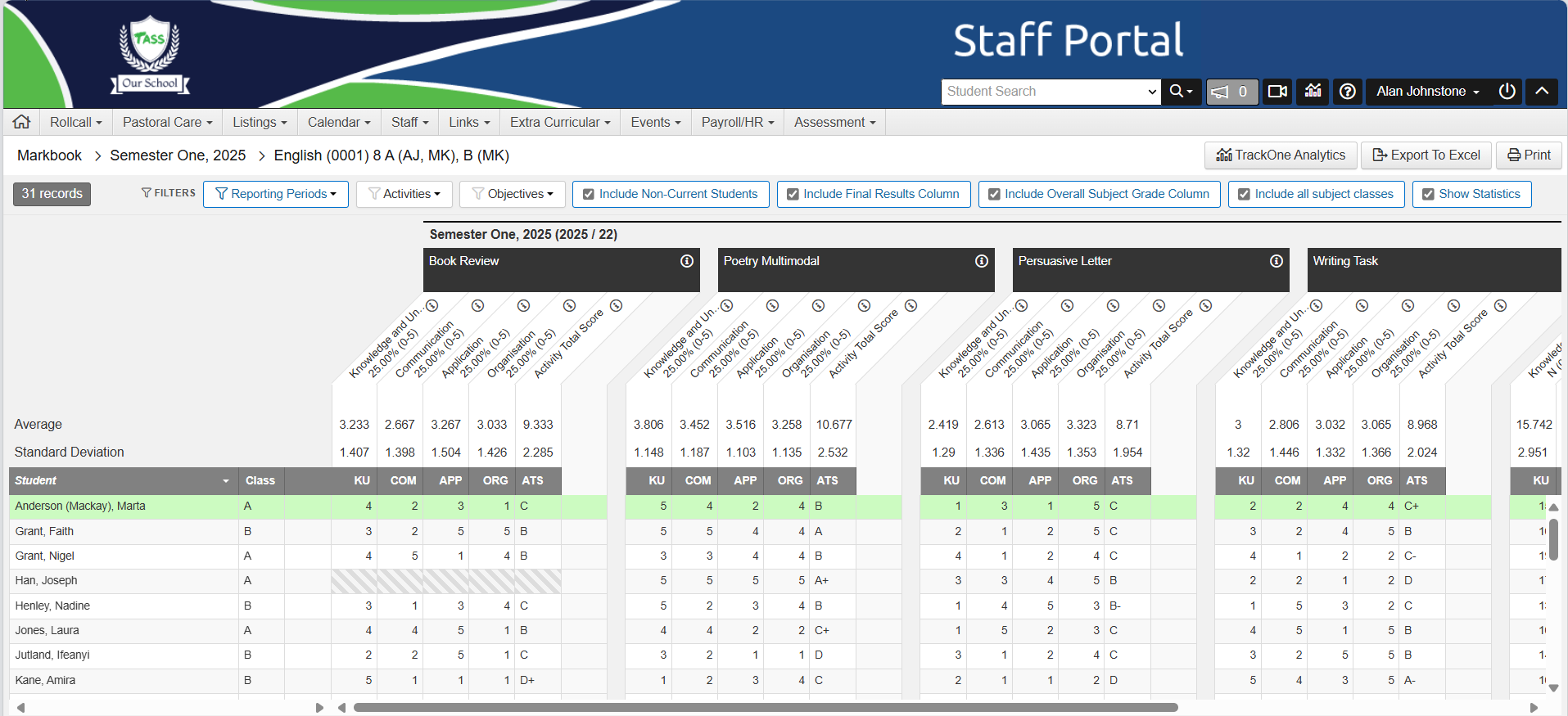
Task: Open the Pastoral Care menu
Action: point(167,122)
